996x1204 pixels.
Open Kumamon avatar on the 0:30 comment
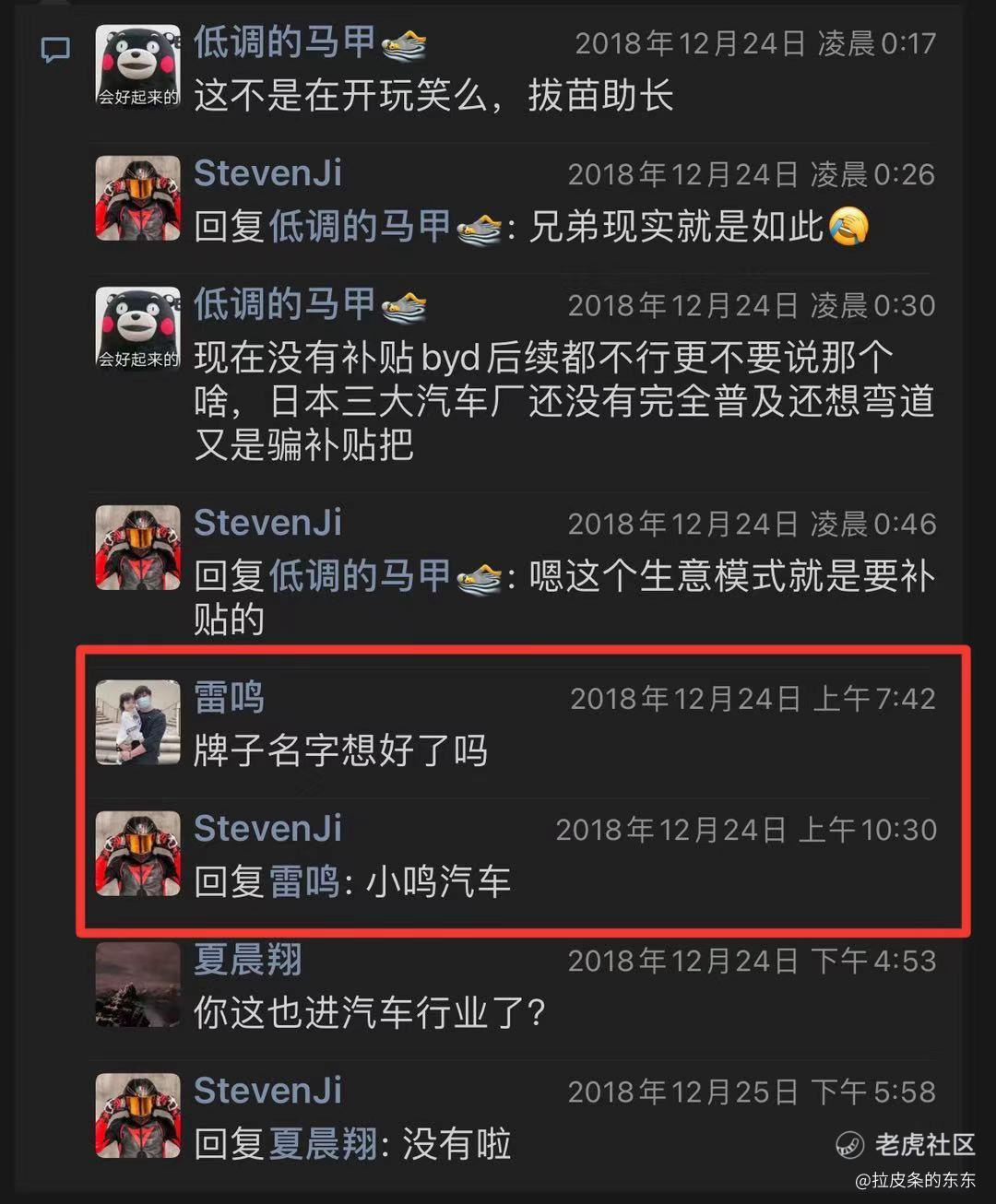pos(138,329)
